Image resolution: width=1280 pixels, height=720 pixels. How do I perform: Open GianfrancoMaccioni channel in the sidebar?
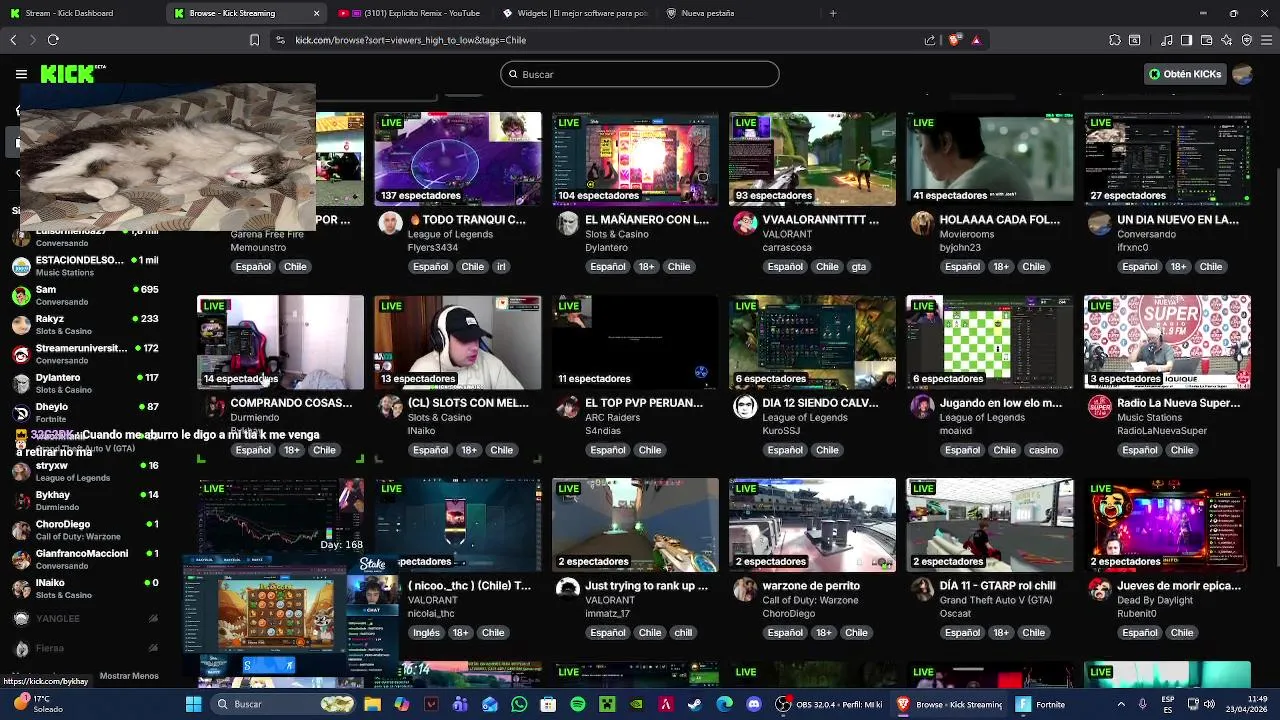pos(85,559)
